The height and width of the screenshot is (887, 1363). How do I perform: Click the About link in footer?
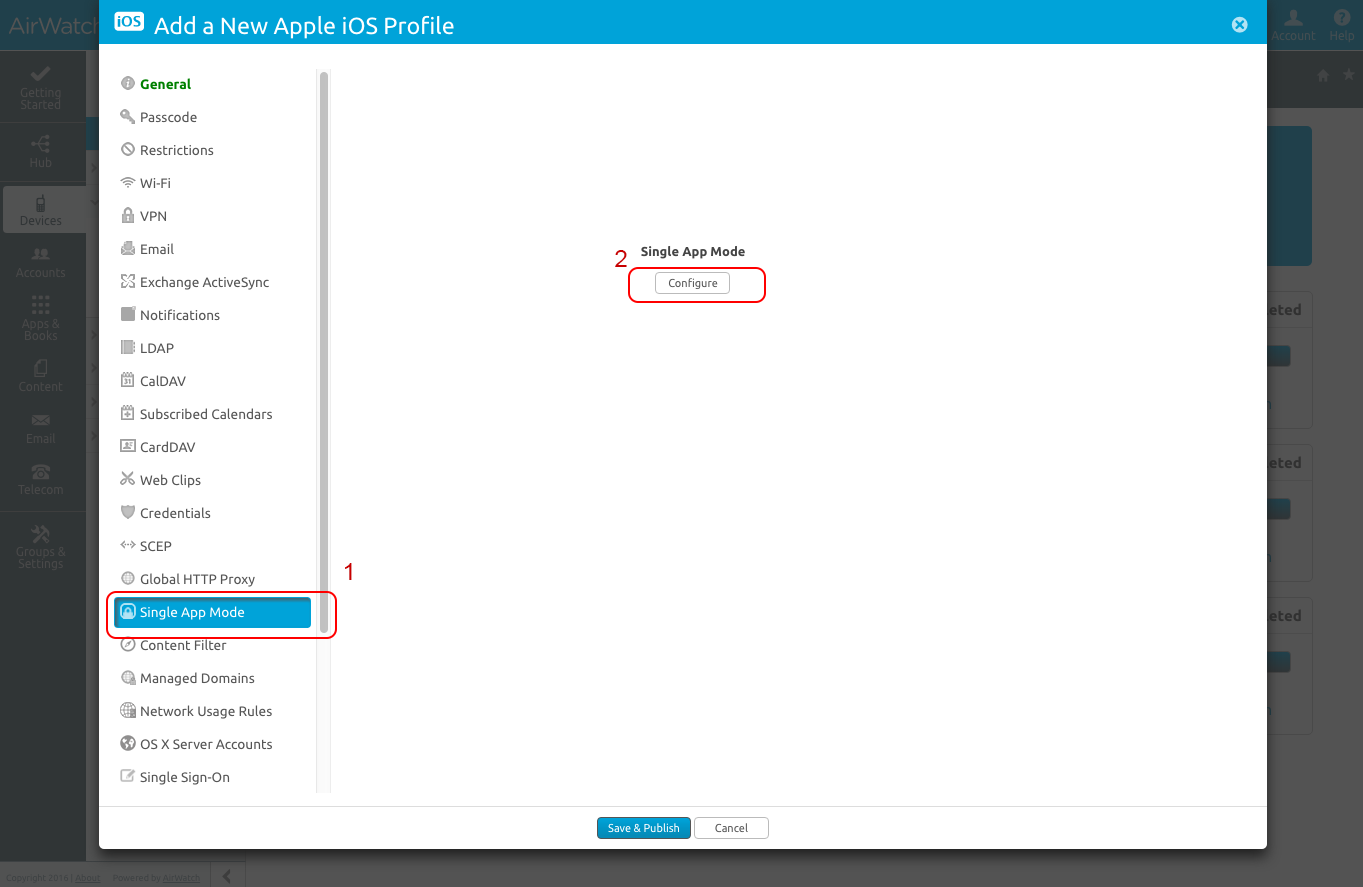click(x=88, y=878)
